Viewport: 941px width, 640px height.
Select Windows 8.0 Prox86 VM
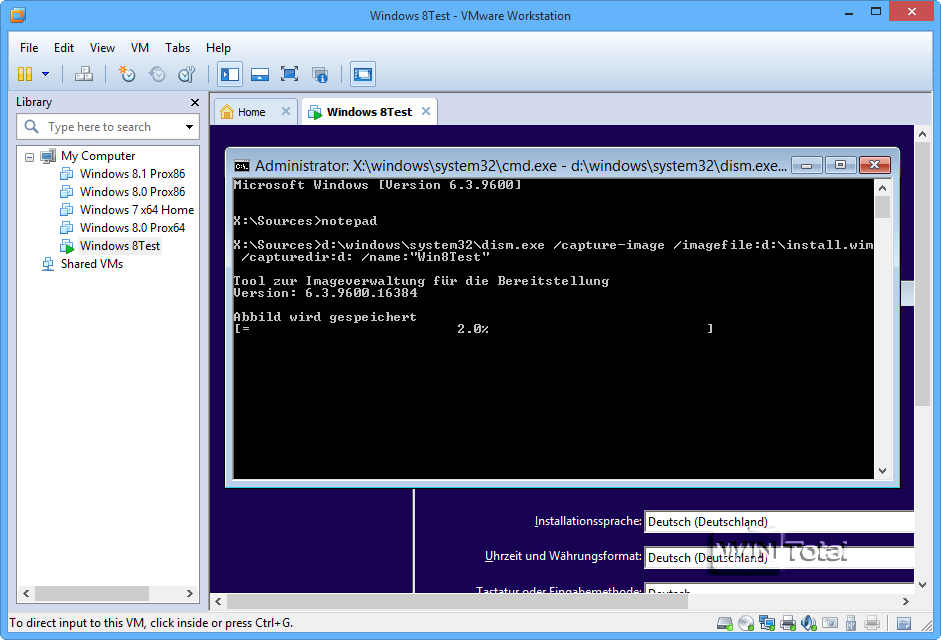click(x=133, y=192)
